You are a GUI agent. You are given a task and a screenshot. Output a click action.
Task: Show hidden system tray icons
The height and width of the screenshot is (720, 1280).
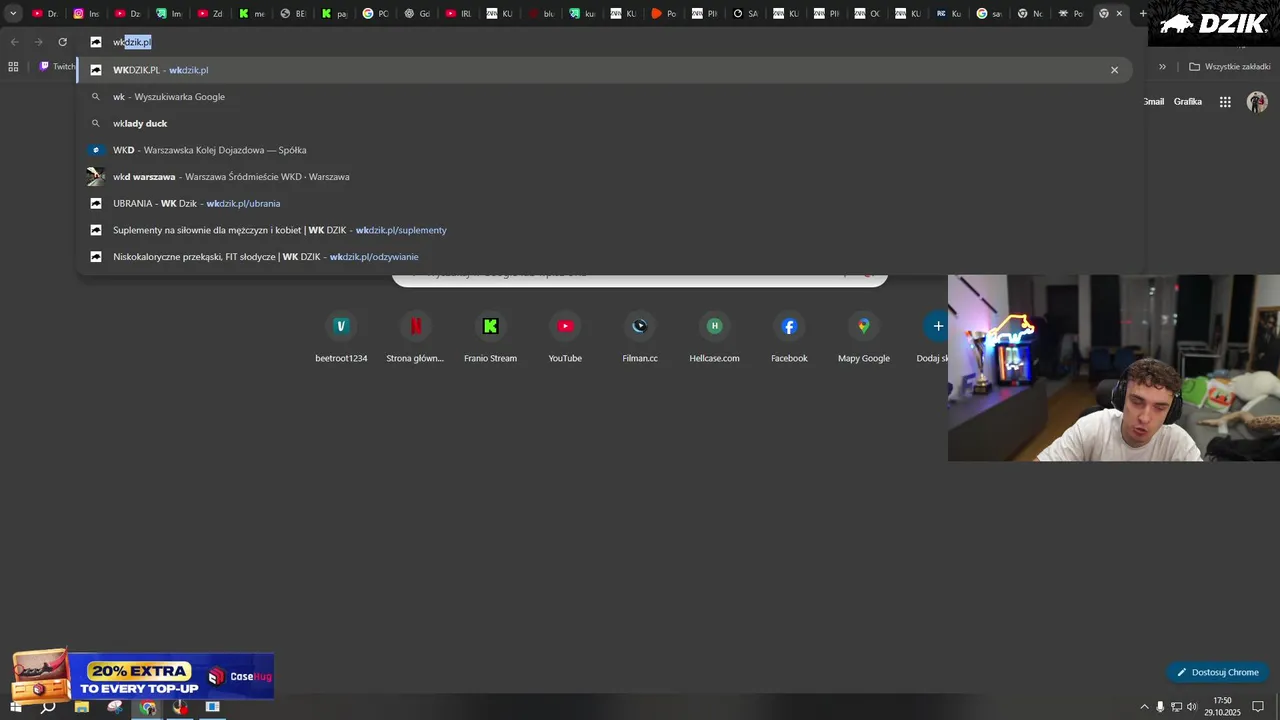[x=1144, y=707]
